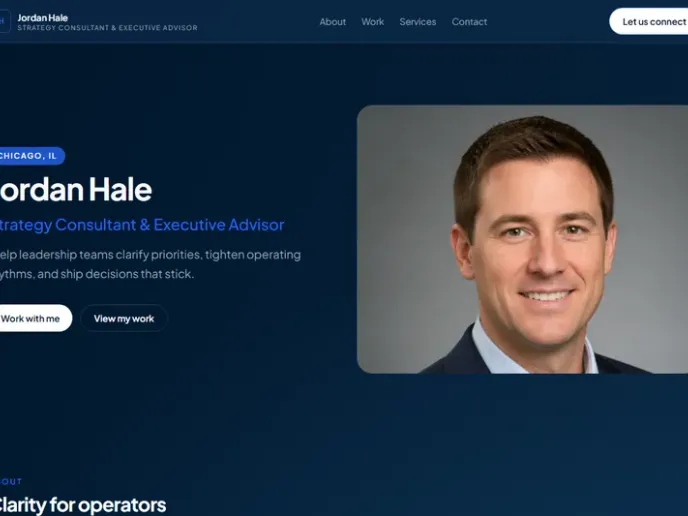Click the Work with me button
The height and width of the screenshot is (516, 688).
(x=35, y=318)
